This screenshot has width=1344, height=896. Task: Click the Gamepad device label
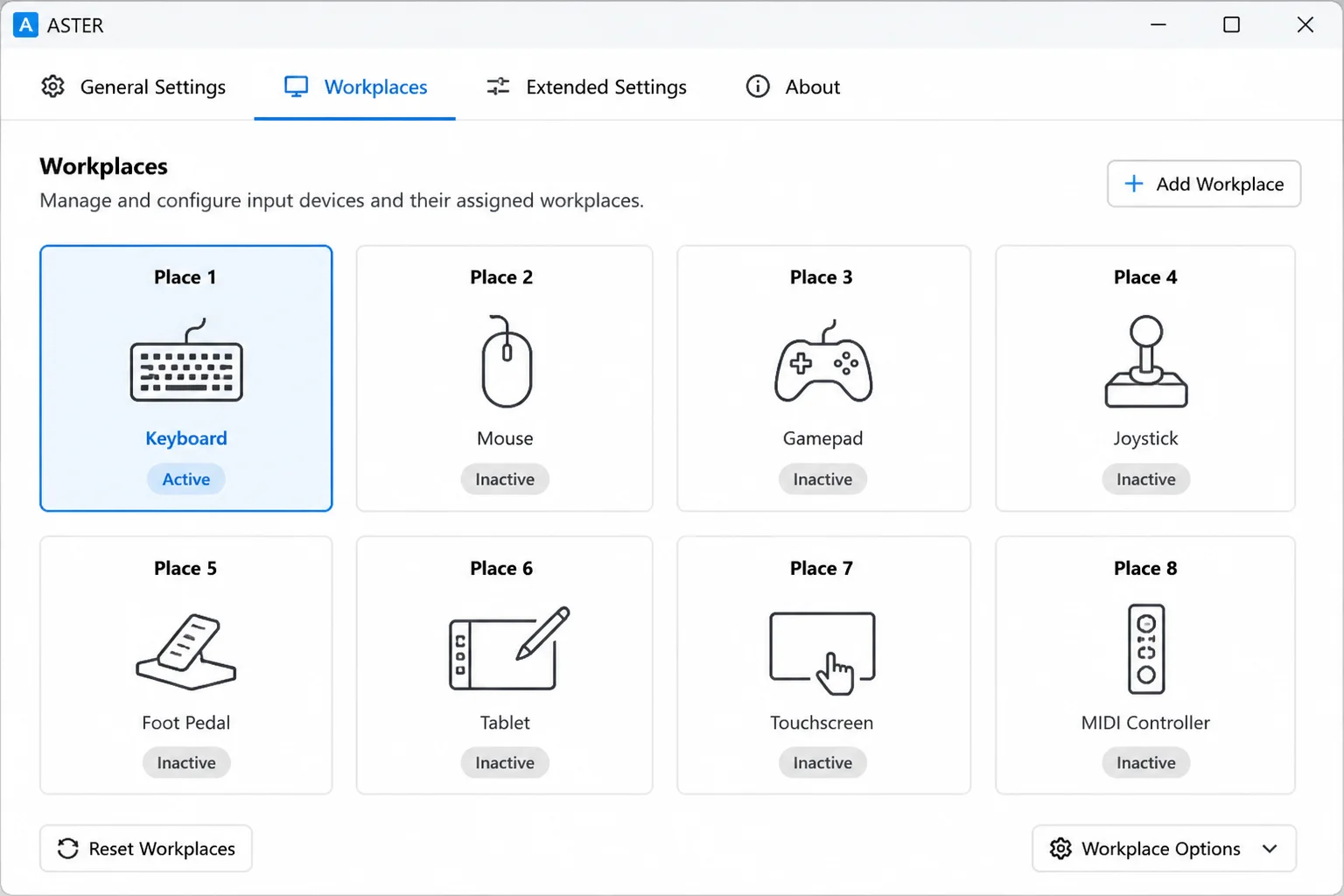pos(822,438)
